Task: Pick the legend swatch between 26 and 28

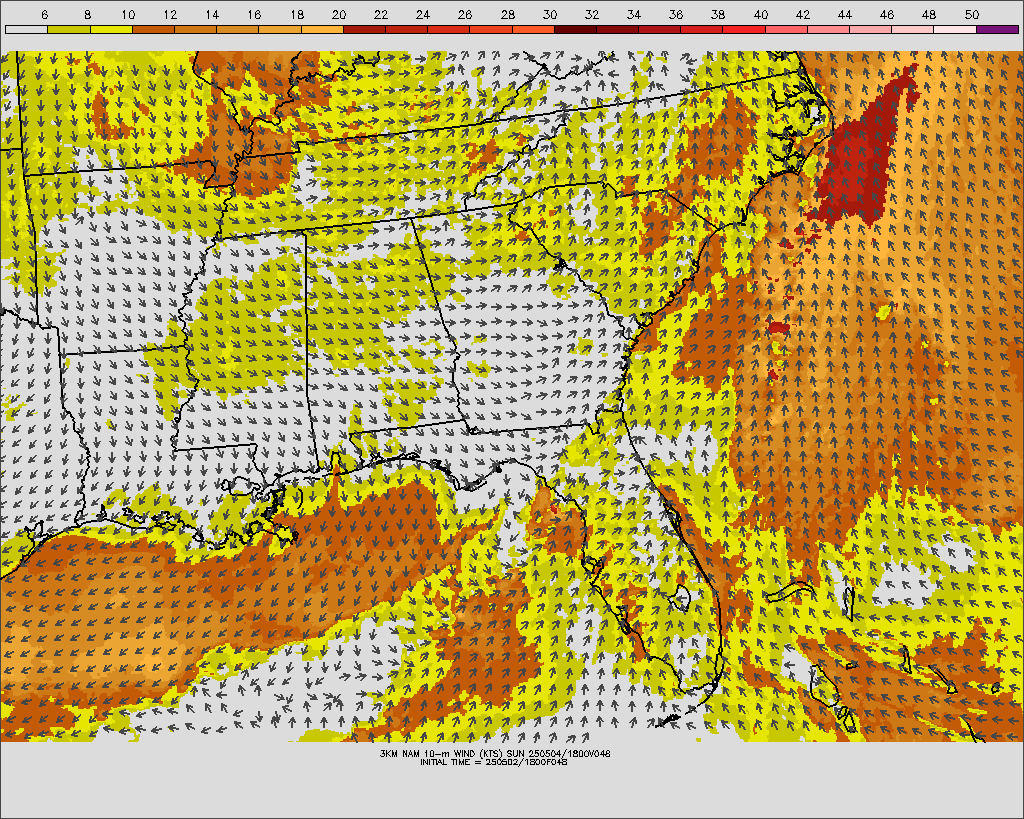Action: click(491, 29)
